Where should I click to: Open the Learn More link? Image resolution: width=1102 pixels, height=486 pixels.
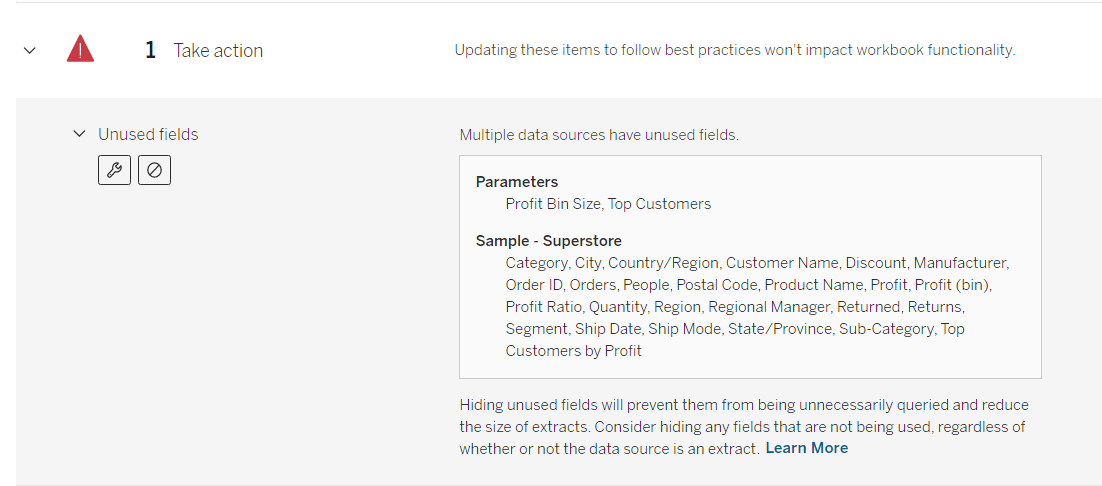tap(806, 448)
